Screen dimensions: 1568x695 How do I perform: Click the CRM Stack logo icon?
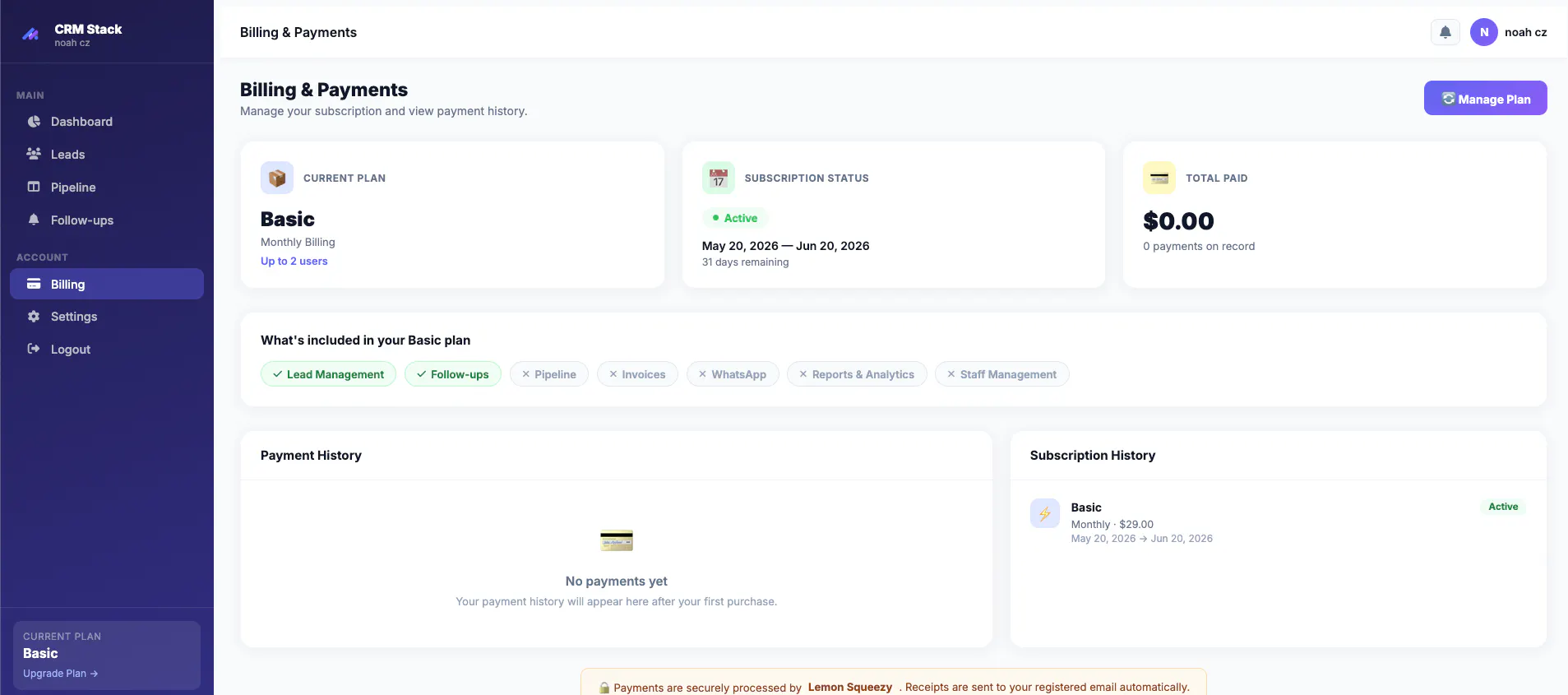pos(30,35)
